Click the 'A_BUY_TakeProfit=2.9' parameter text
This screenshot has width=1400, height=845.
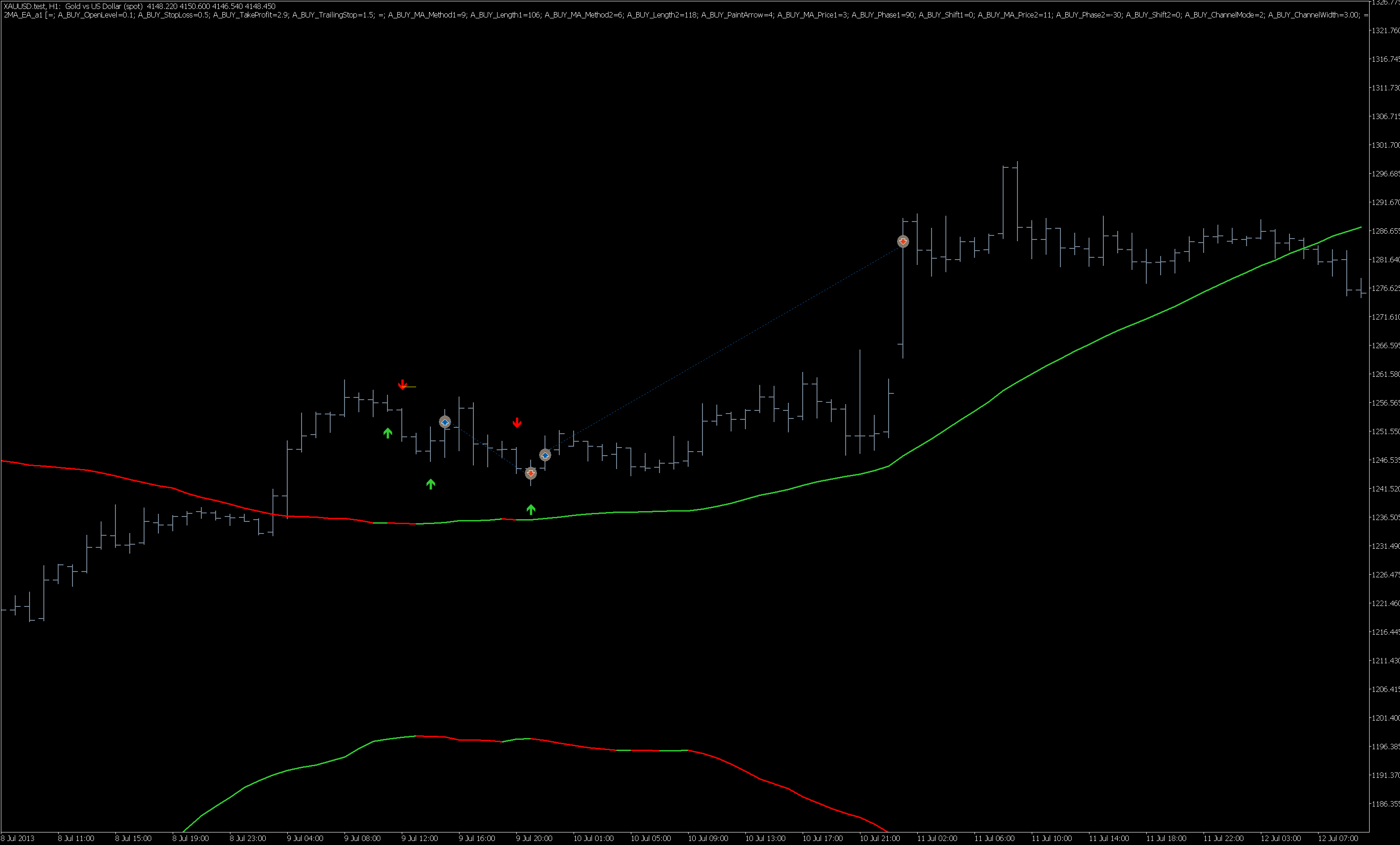point(251,15)
